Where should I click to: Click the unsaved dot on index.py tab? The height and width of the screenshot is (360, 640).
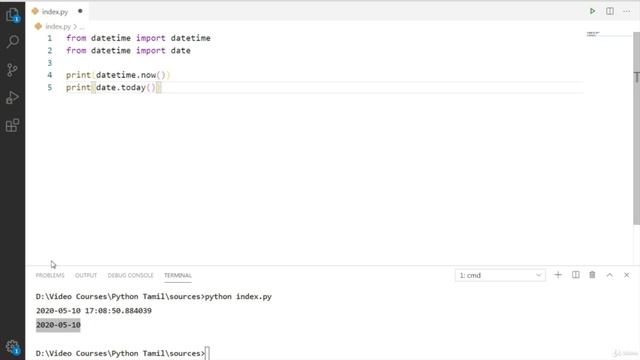click(x=80, y=11)
